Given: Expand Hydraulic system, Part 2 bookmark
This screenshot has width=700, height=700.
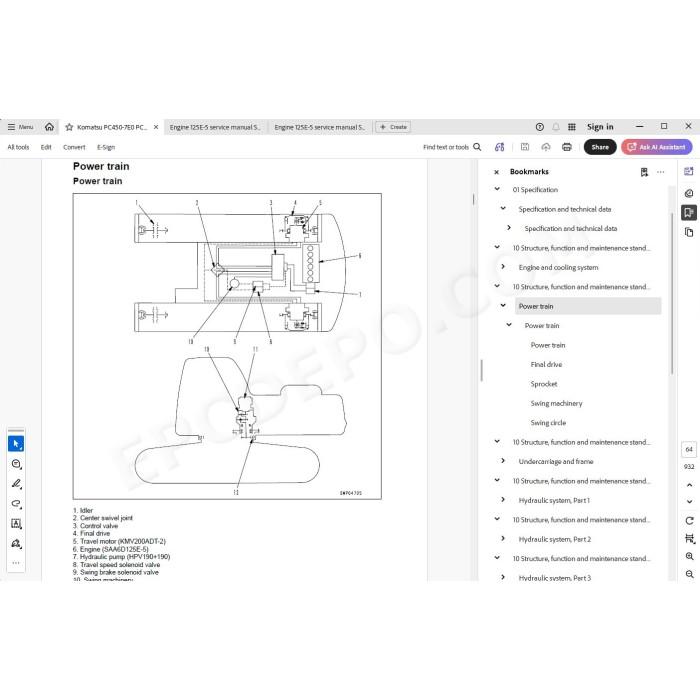Looking at the screenshot, I should click(x=503, y=538).
